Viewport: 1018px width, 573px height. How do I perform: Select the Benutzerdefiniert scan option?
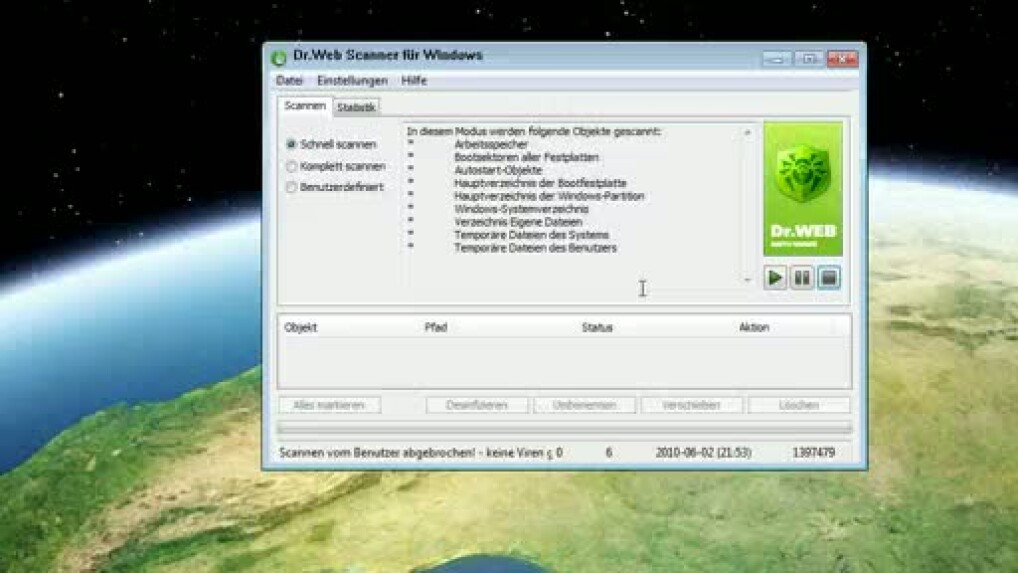tap(292, 187)
